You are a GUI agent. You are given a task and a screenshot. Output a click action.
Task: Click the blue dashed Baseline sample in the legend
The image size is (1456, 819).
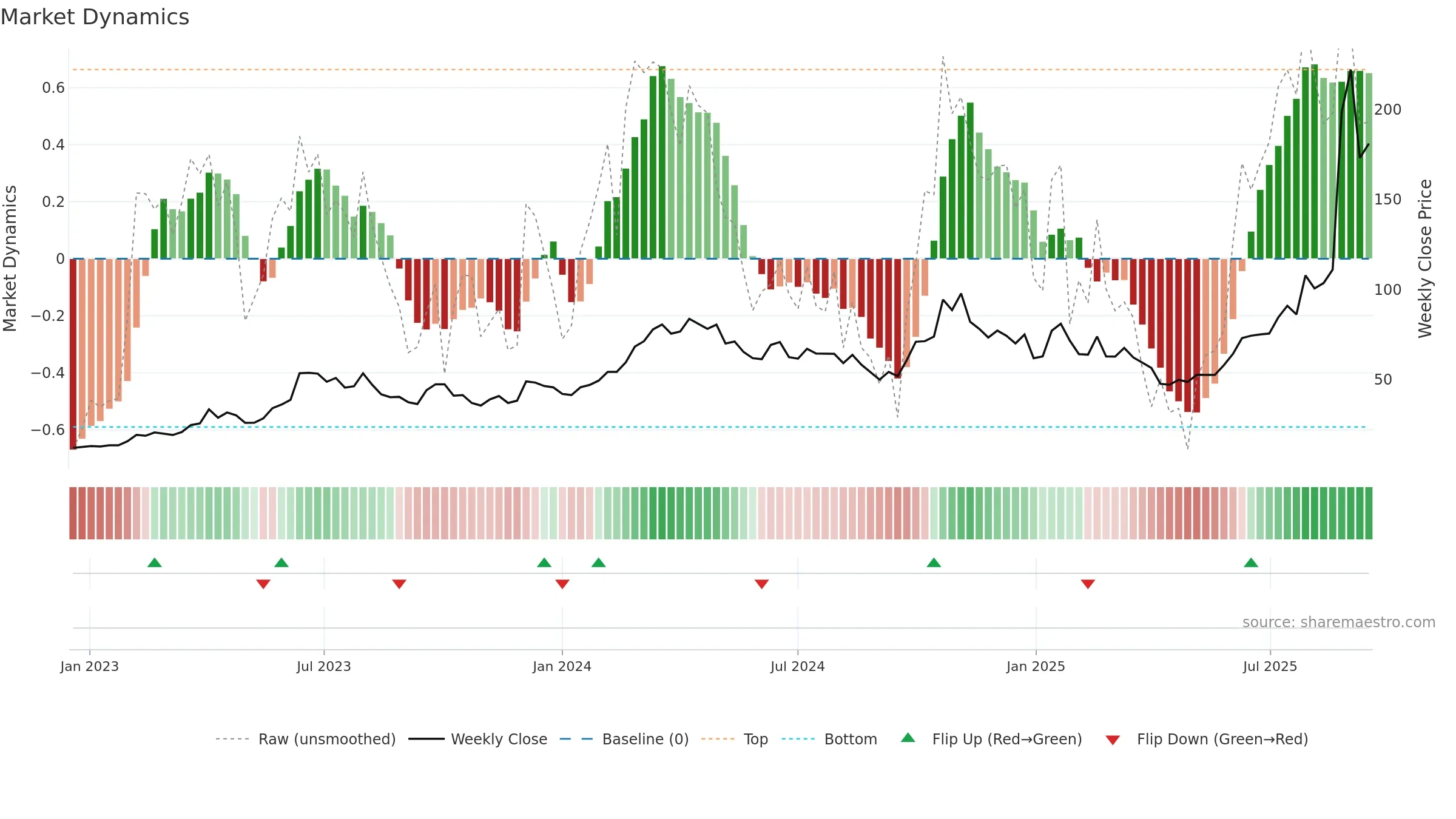(576, 739)
